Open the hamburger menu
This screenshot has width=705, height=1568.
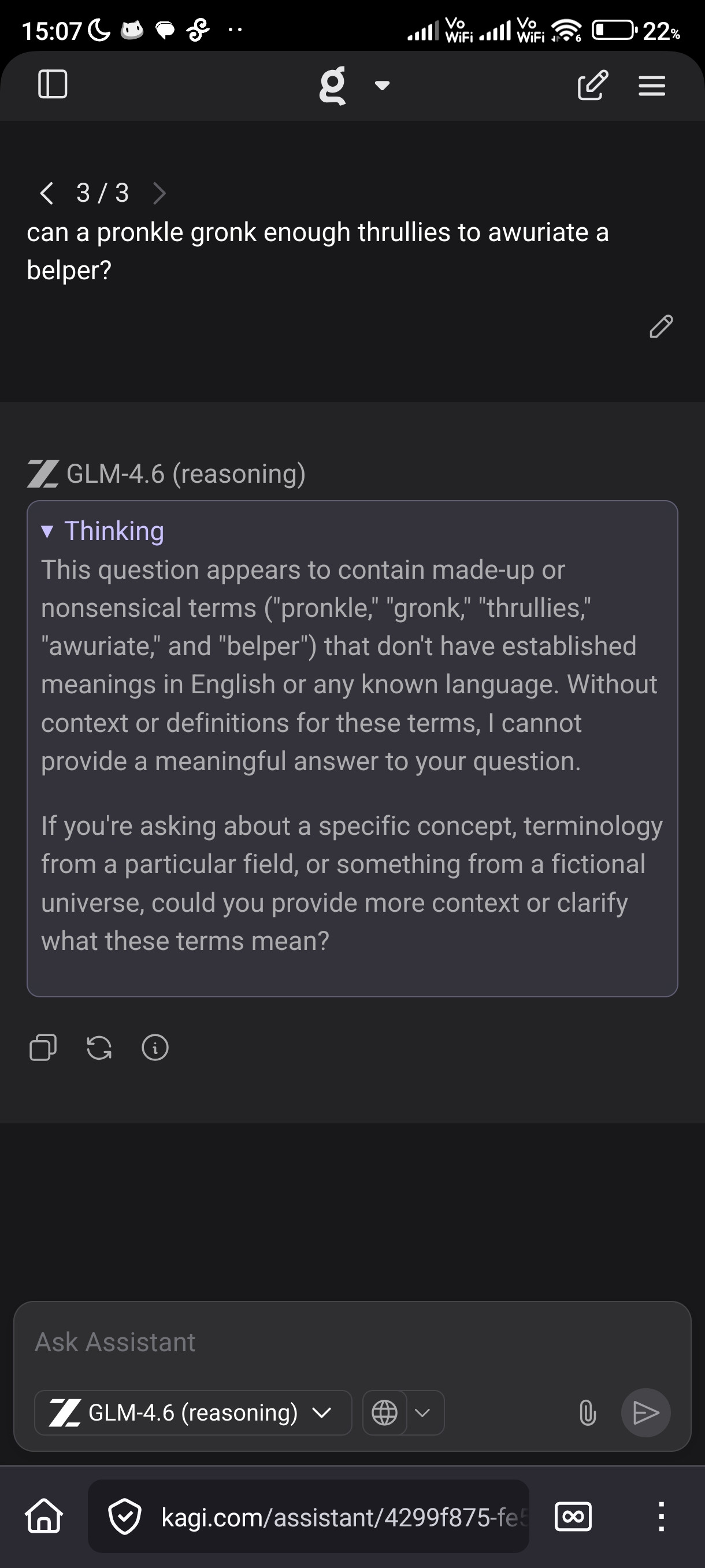pyautogui.click(x=651, y=85)
